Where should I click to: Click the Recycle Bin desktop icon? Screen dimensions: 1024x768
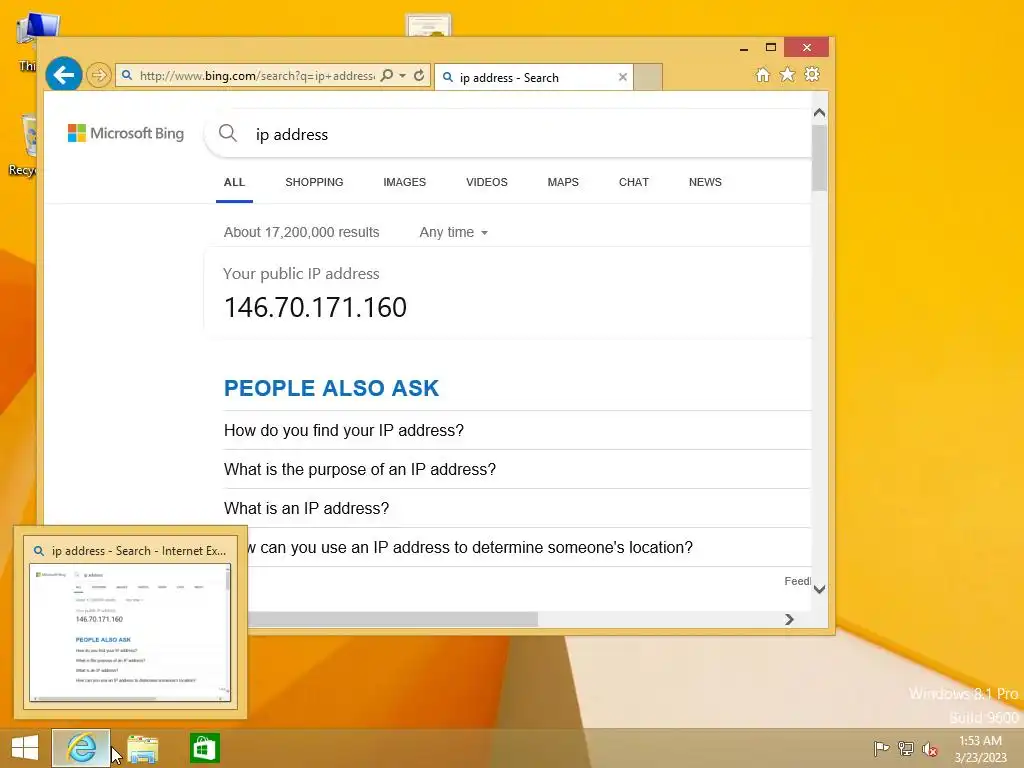click(22, 145)
